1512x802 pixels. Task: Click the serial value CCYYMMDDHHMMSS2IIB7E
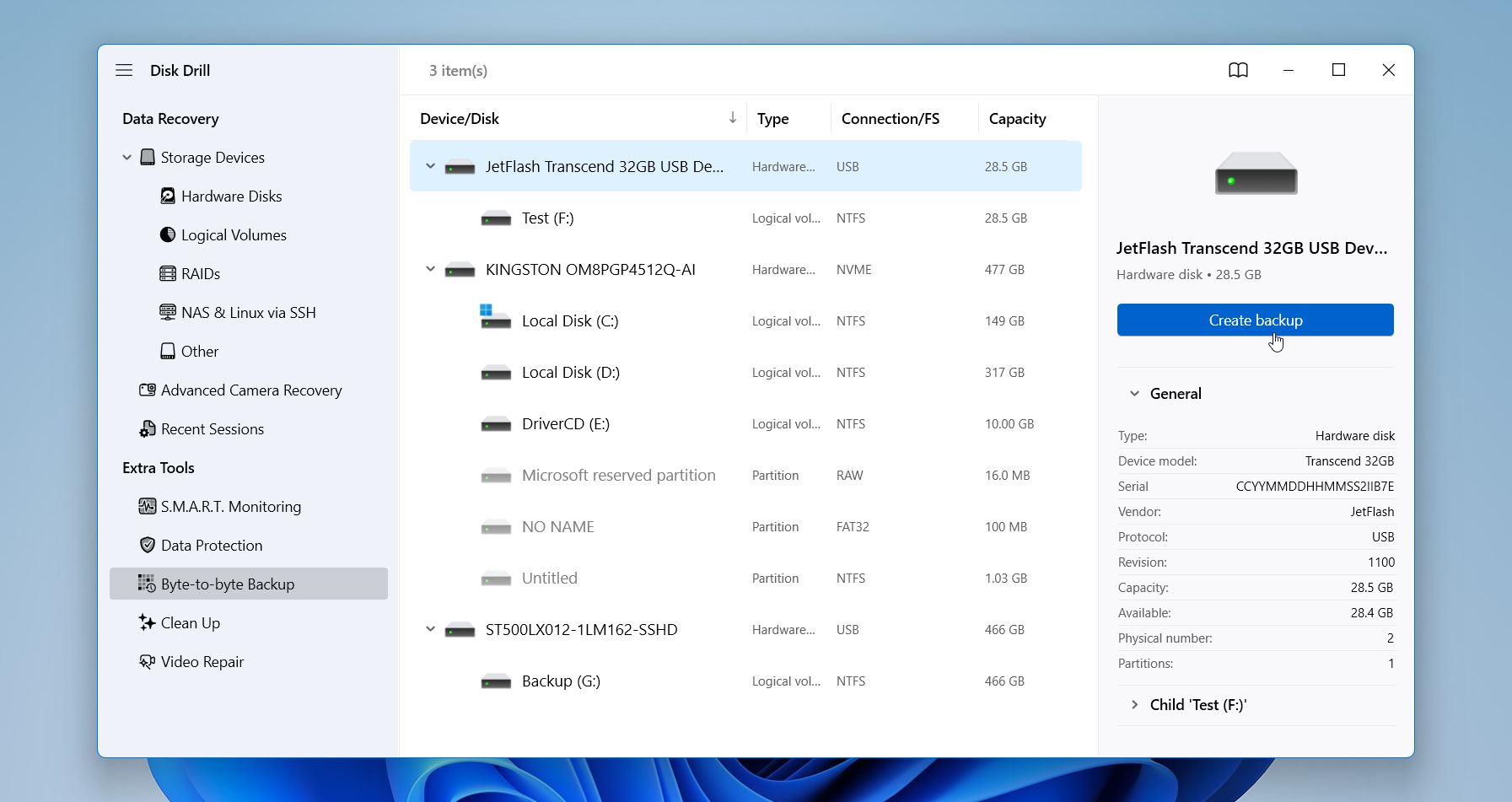click(x=1315, y=486)
